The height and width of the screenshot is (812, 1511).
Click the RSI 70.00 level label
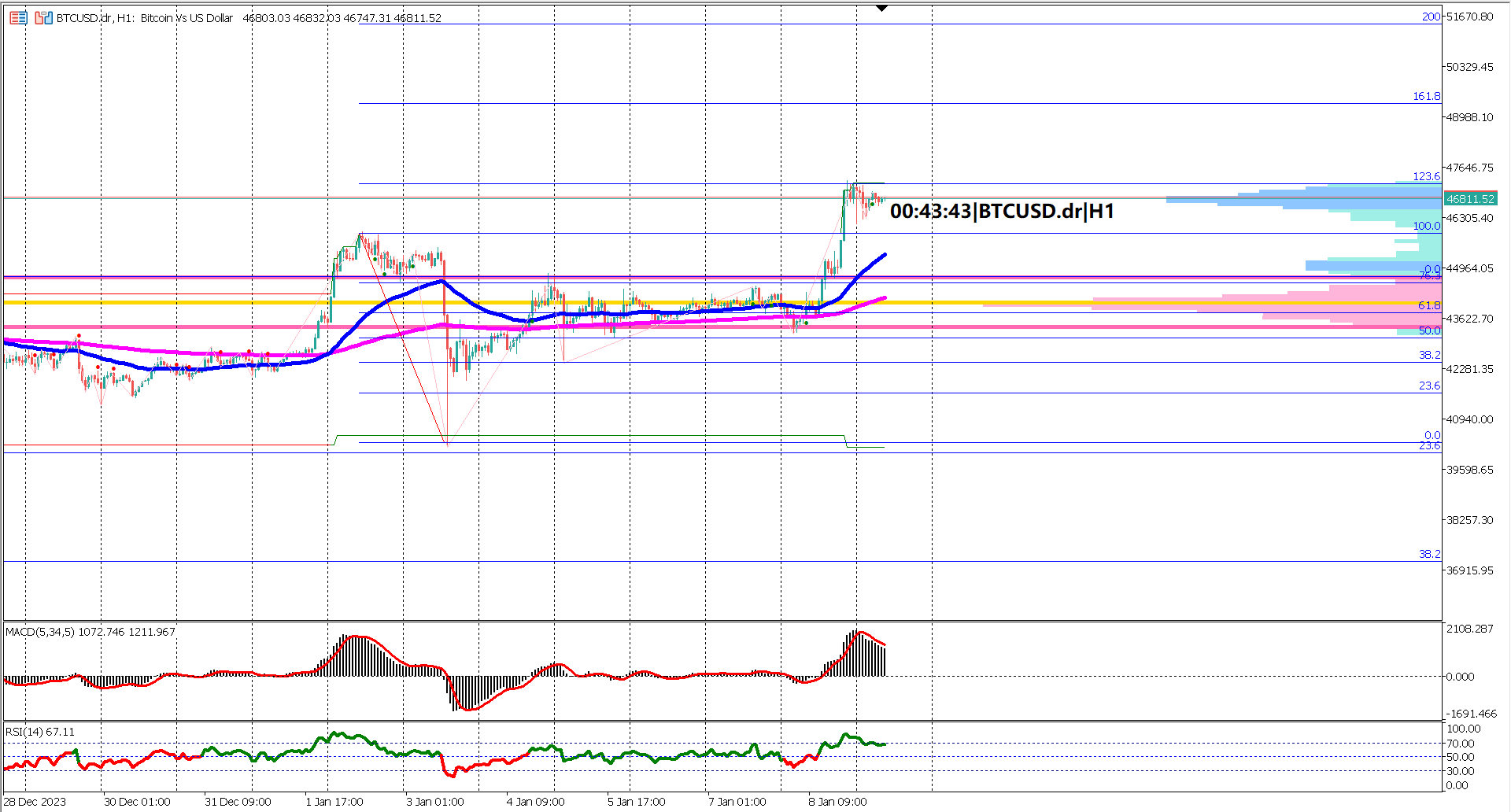click(1461, 744)
